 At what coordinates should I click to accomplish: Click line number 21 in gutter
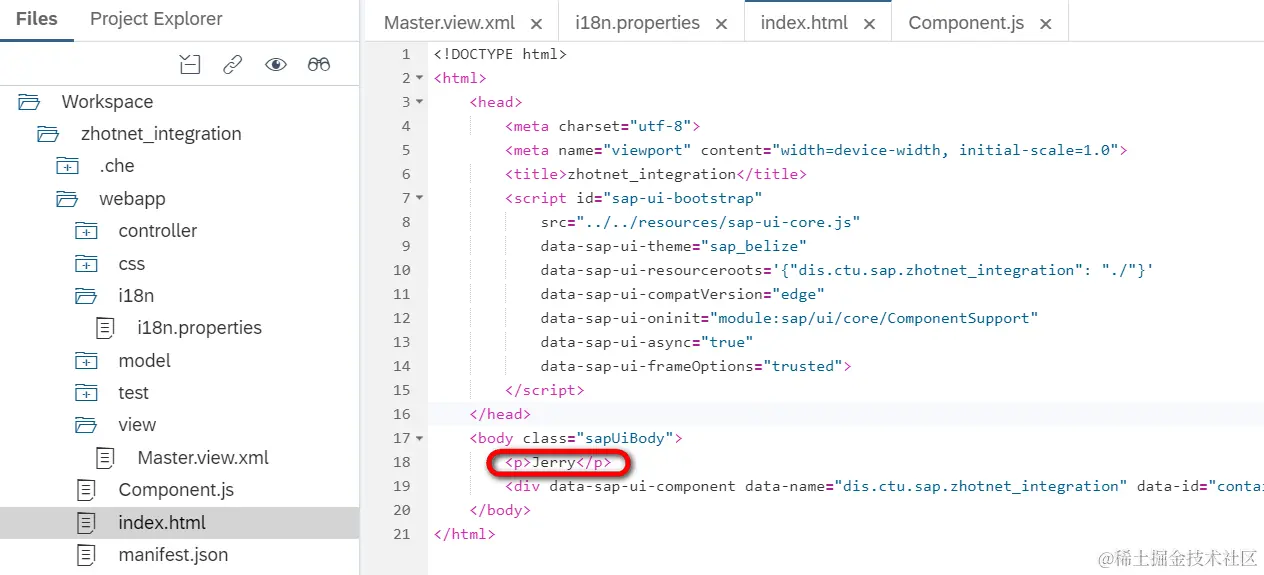pyautogui.click(x=402, y=534)
